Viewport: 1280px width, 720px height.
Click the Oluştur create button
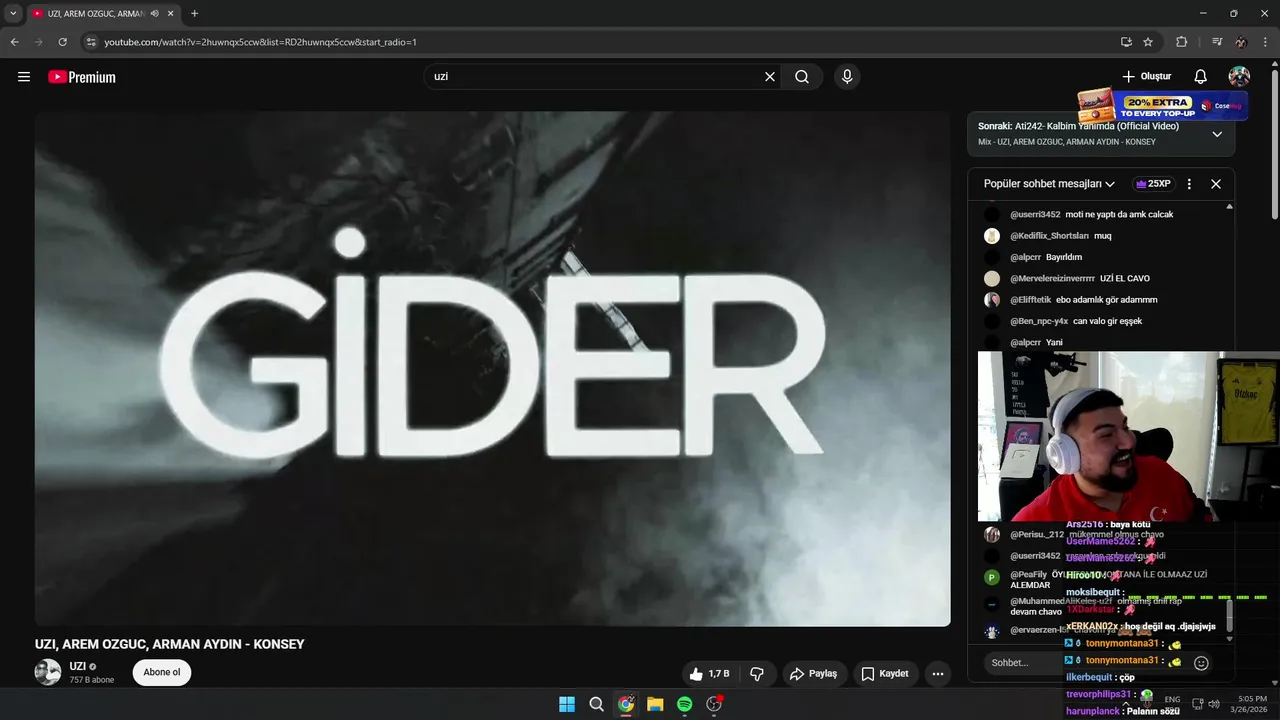click(1146, 77)
